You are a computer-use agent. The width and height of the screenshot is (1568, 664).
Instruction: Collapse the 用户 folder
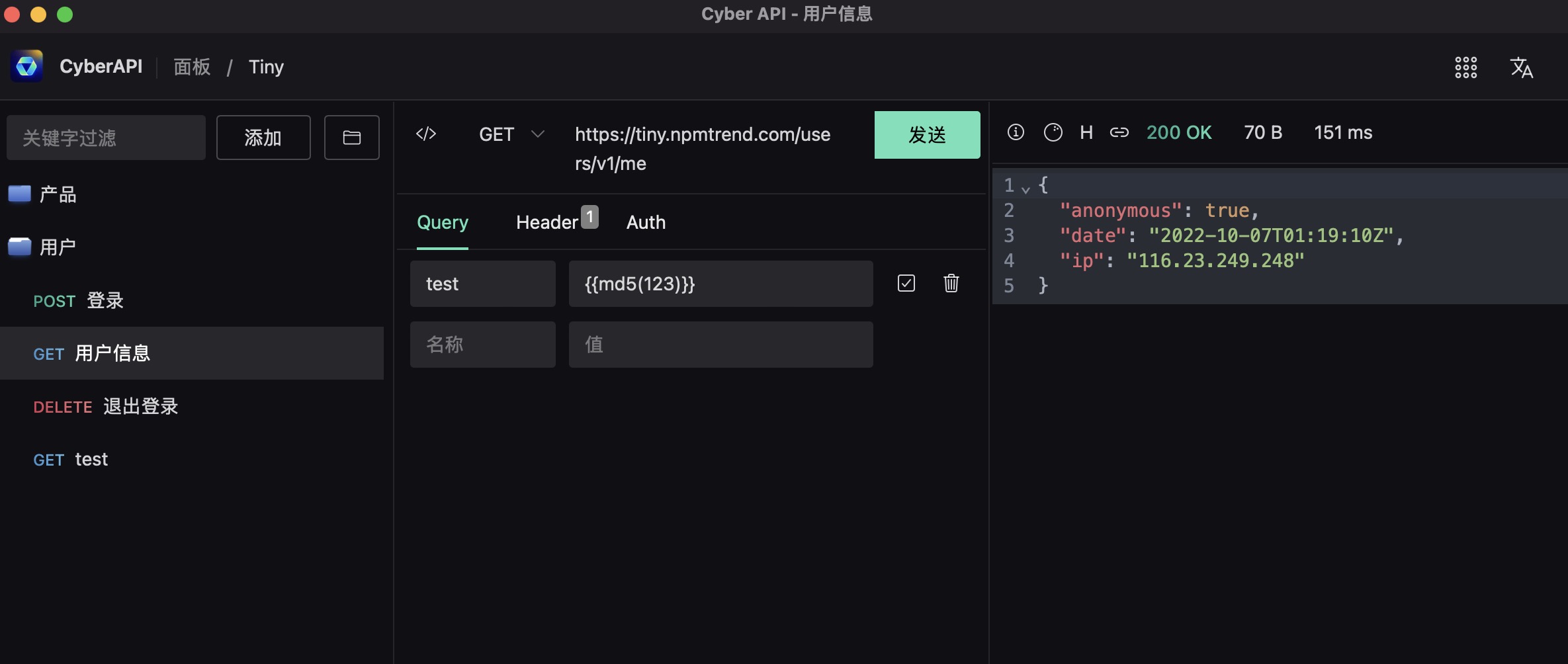[192, 247]
